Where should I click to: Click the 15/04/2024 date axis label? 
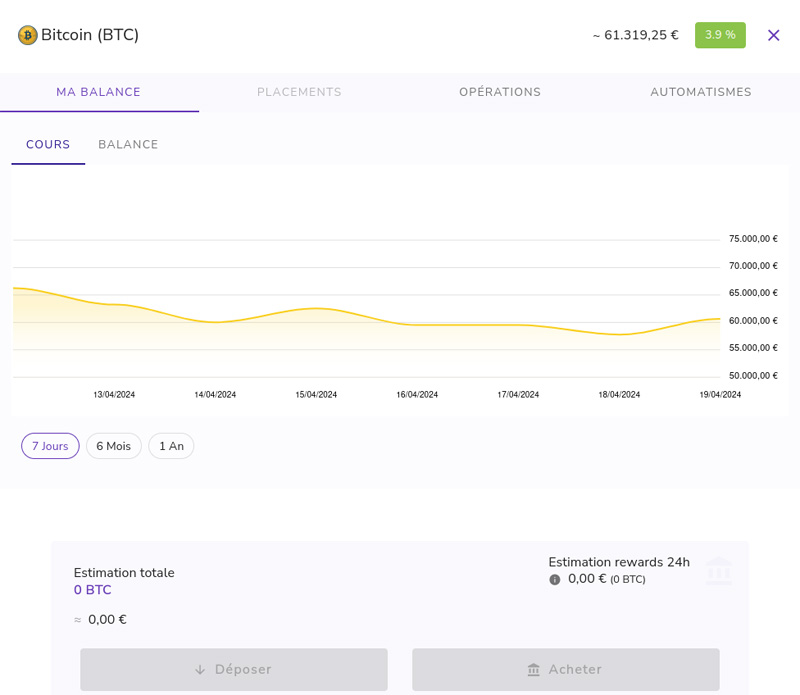(316, 395)
